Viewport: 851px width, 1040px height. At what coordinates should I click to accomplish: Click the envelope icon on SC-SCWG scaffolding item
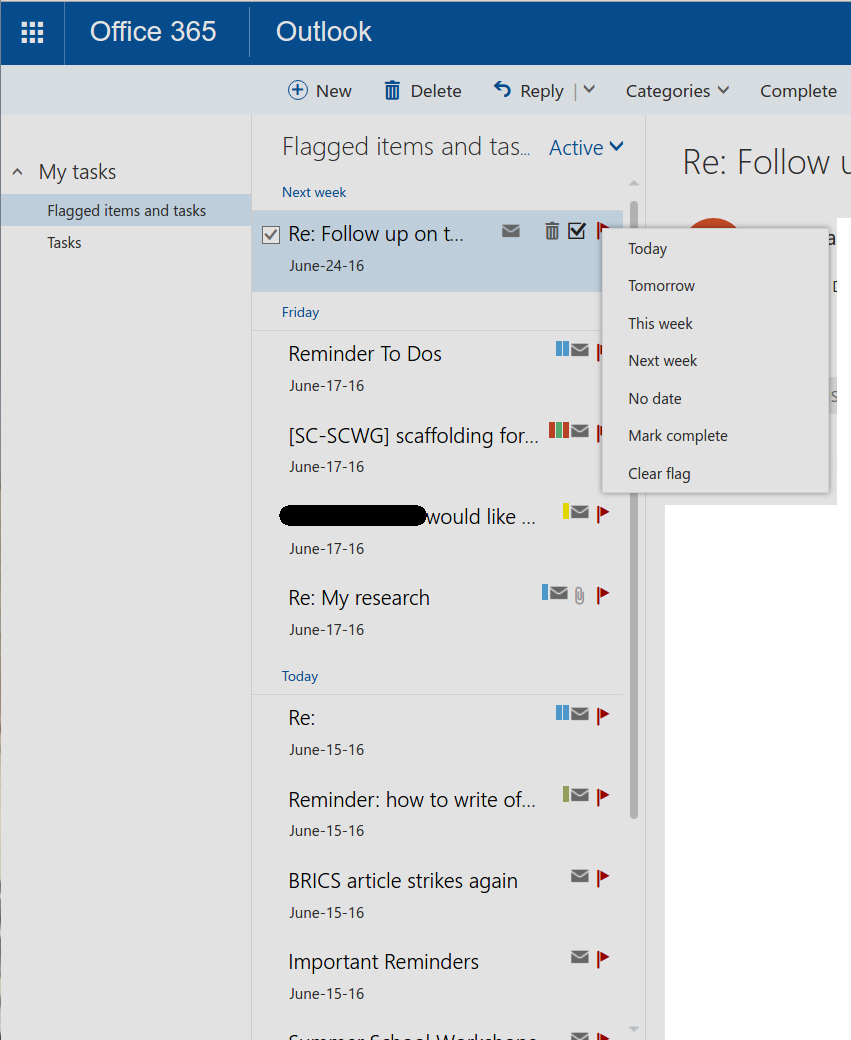pos(580,431)
